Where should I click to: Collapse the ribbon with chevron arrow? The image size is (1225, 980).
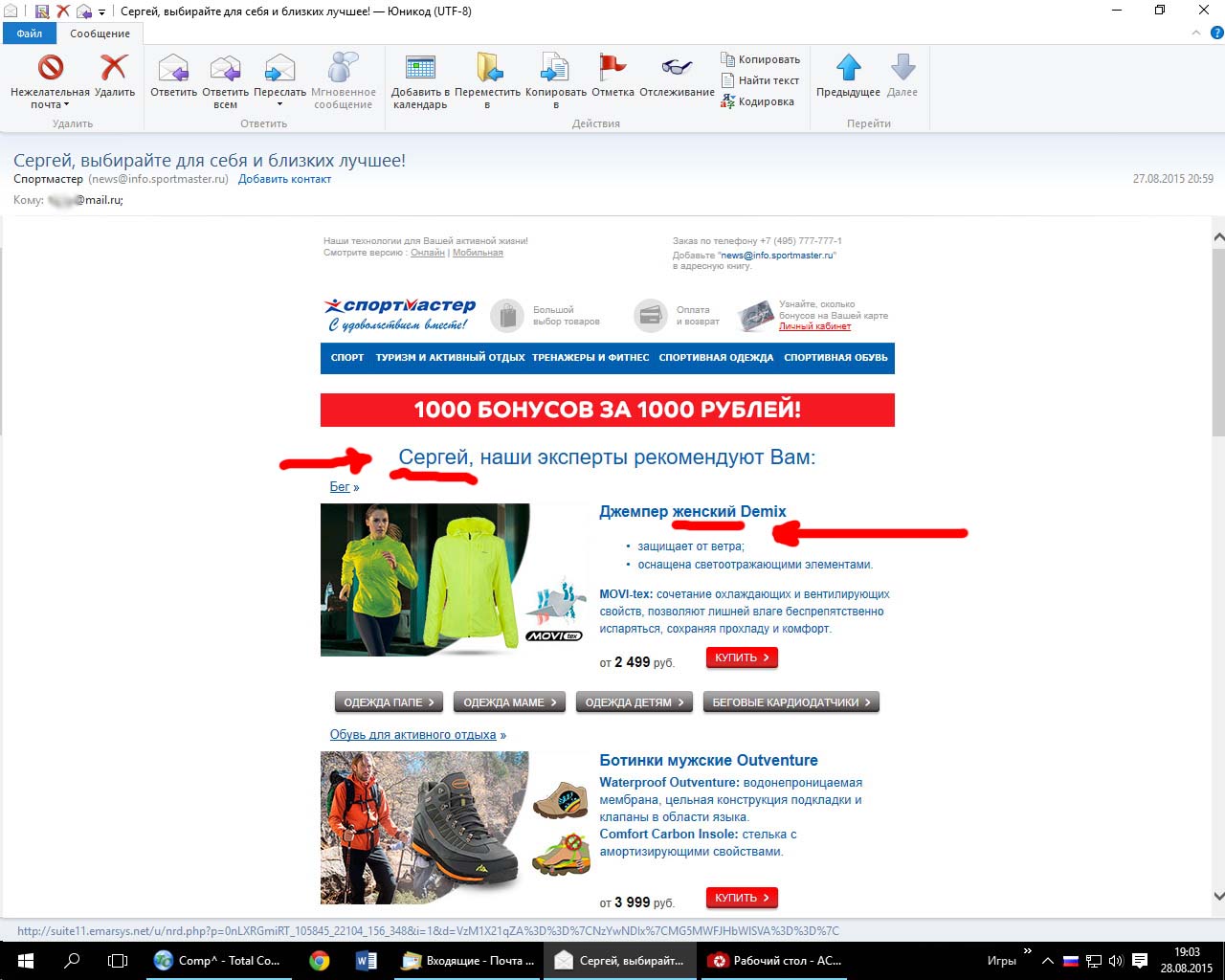(1195, 33)
